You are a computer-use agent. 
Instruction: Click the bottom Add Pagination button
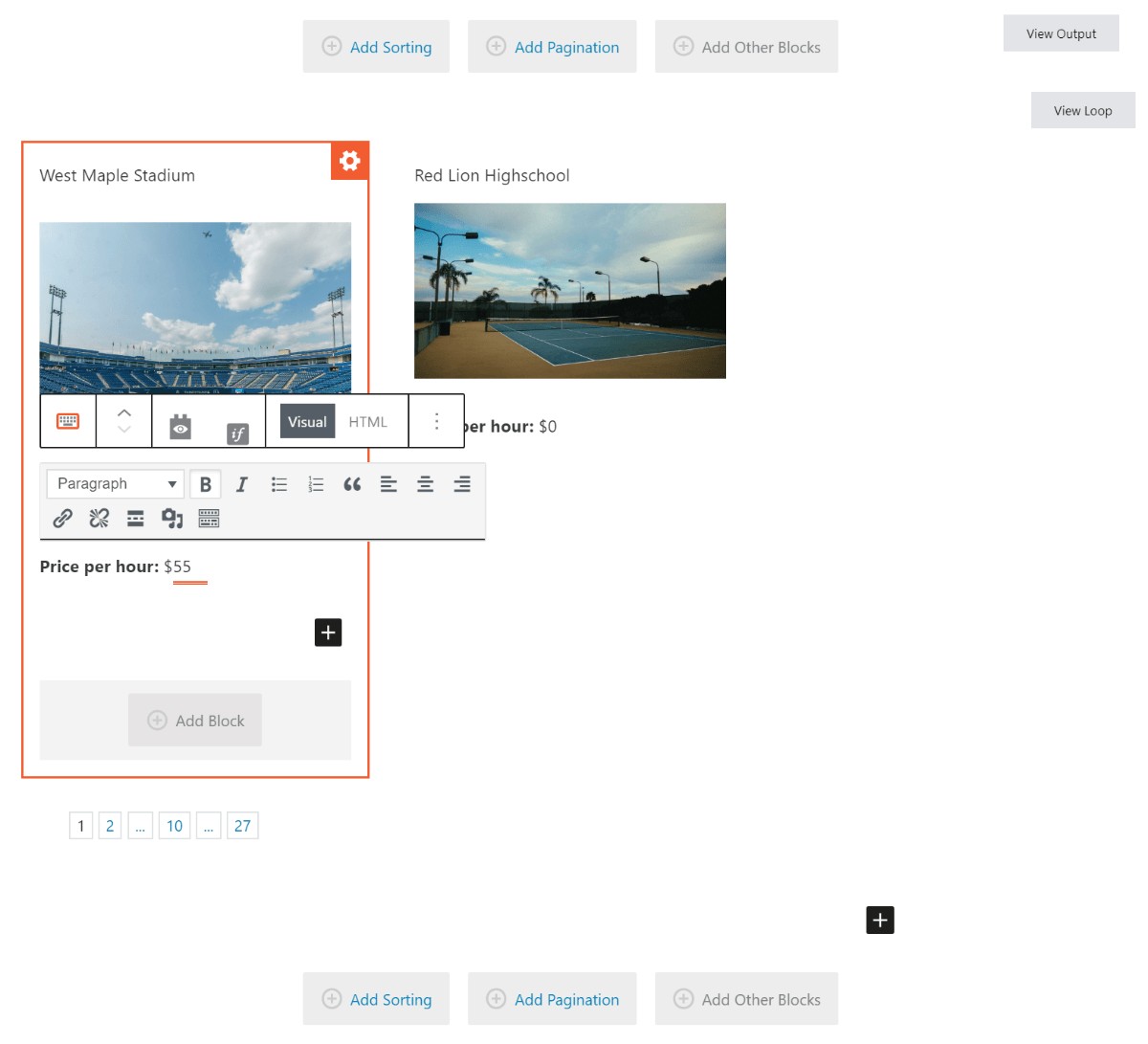(552, 1000)
